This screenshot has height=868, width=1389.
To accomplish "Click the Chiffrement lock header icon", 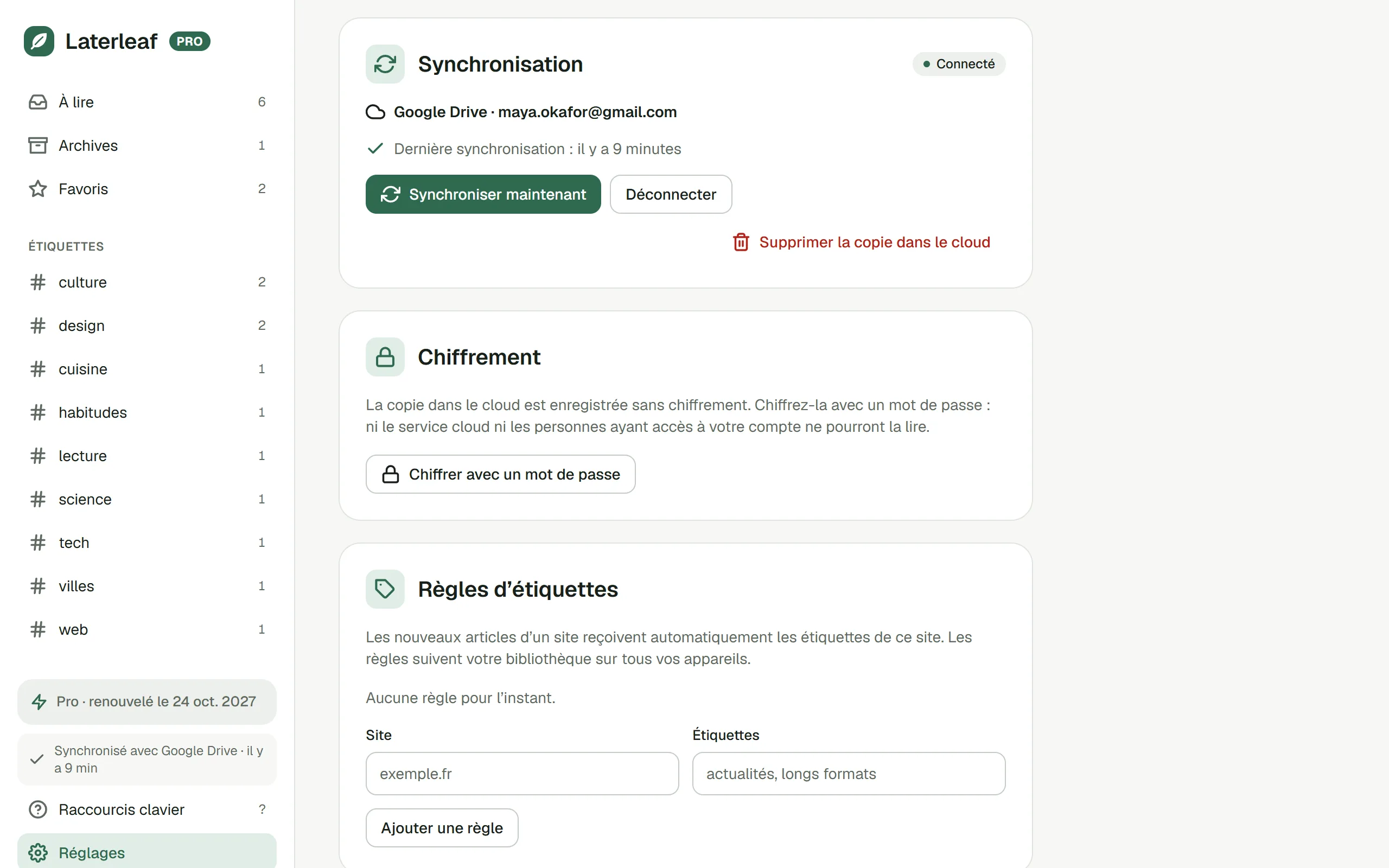I will 385,357.
